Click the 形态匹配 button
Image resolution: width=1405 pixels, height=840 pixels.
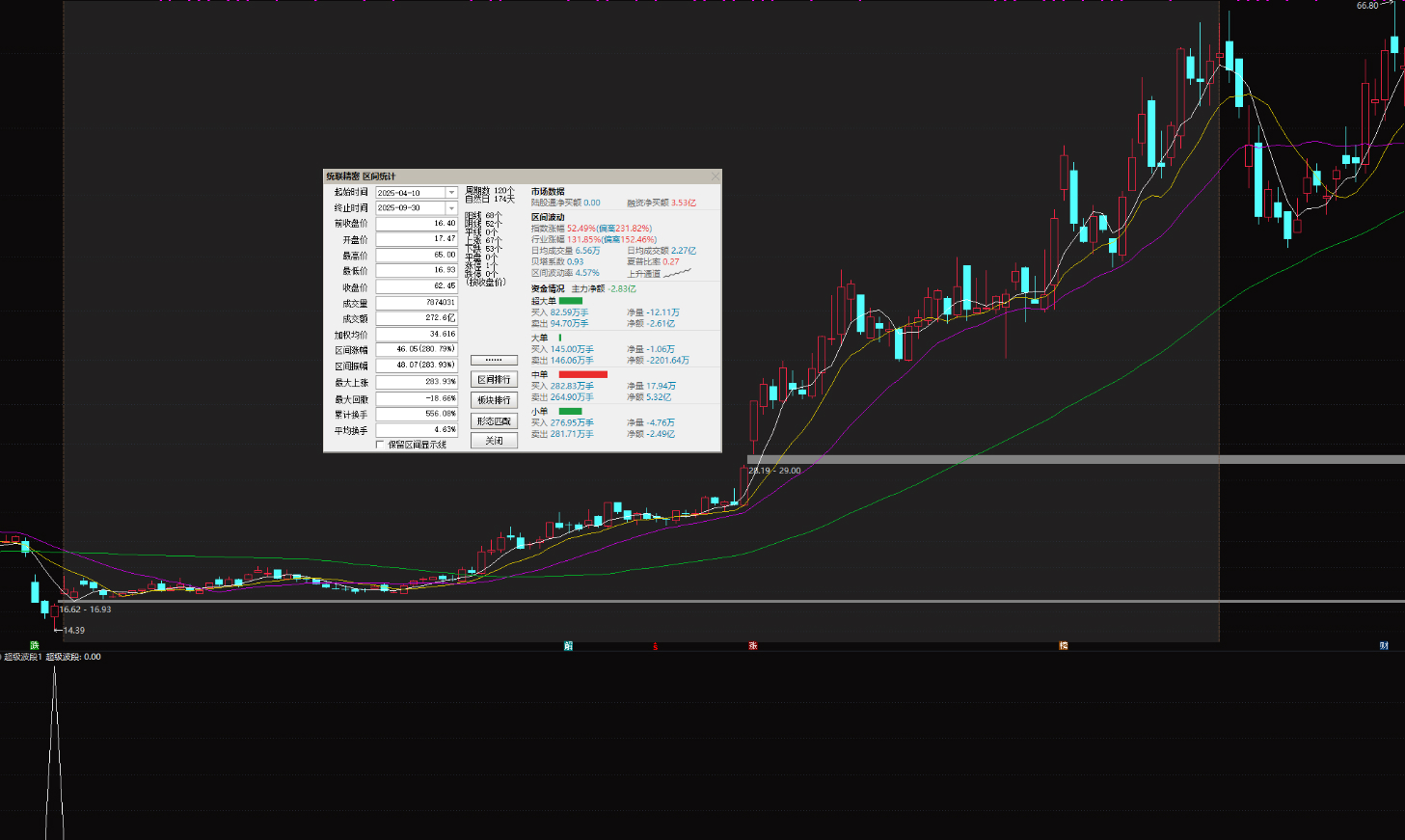coord(494,421)
